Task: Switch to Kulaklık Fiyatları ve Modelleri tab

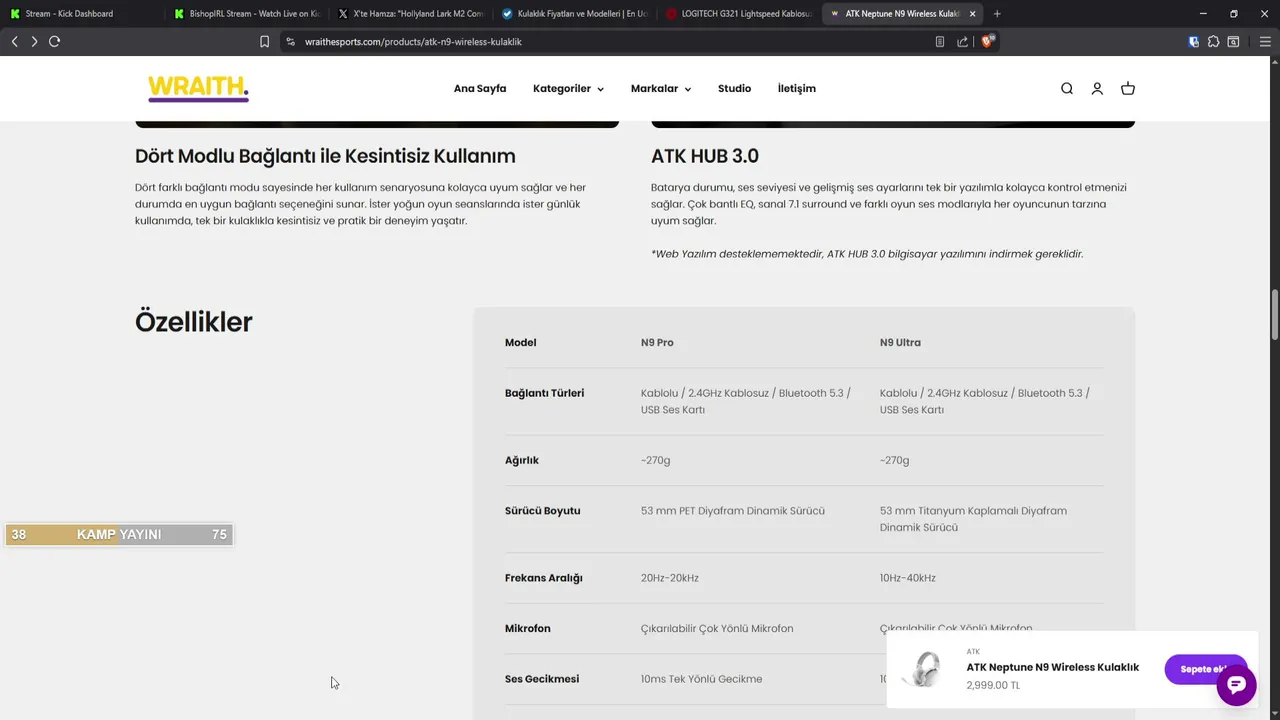Action: [x=573, y=14]
